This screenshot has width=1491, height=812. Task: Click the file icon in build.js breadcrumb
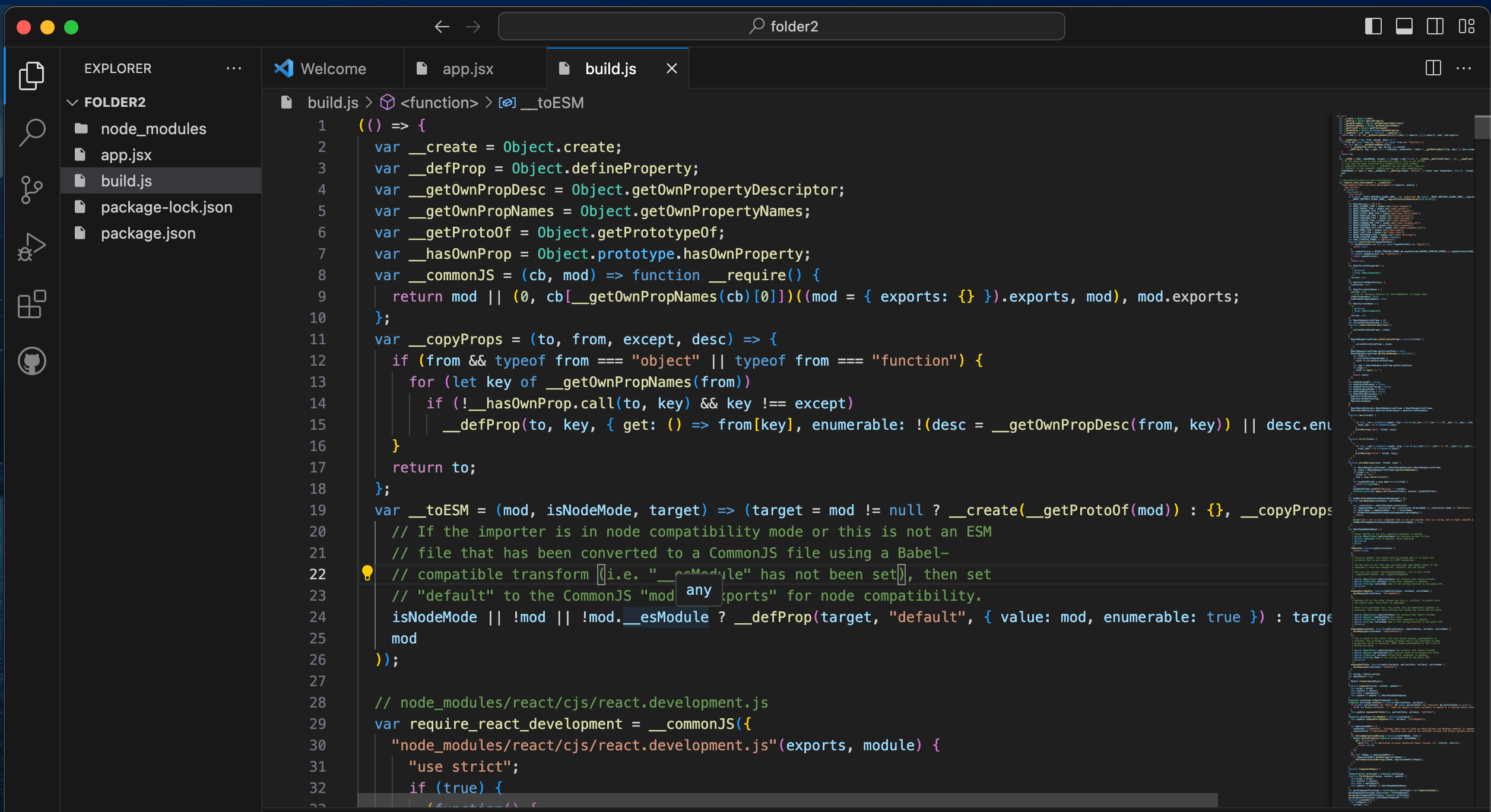click(287, 103)
